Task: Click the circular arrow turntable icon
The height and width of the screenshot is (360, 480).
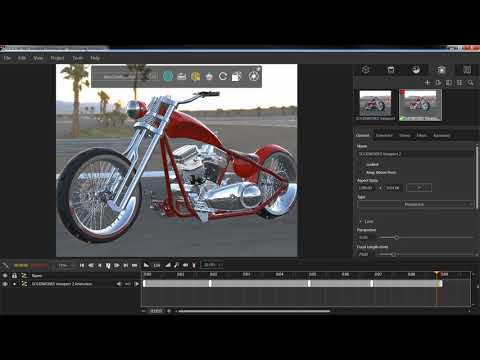Action: pos(223,76)
